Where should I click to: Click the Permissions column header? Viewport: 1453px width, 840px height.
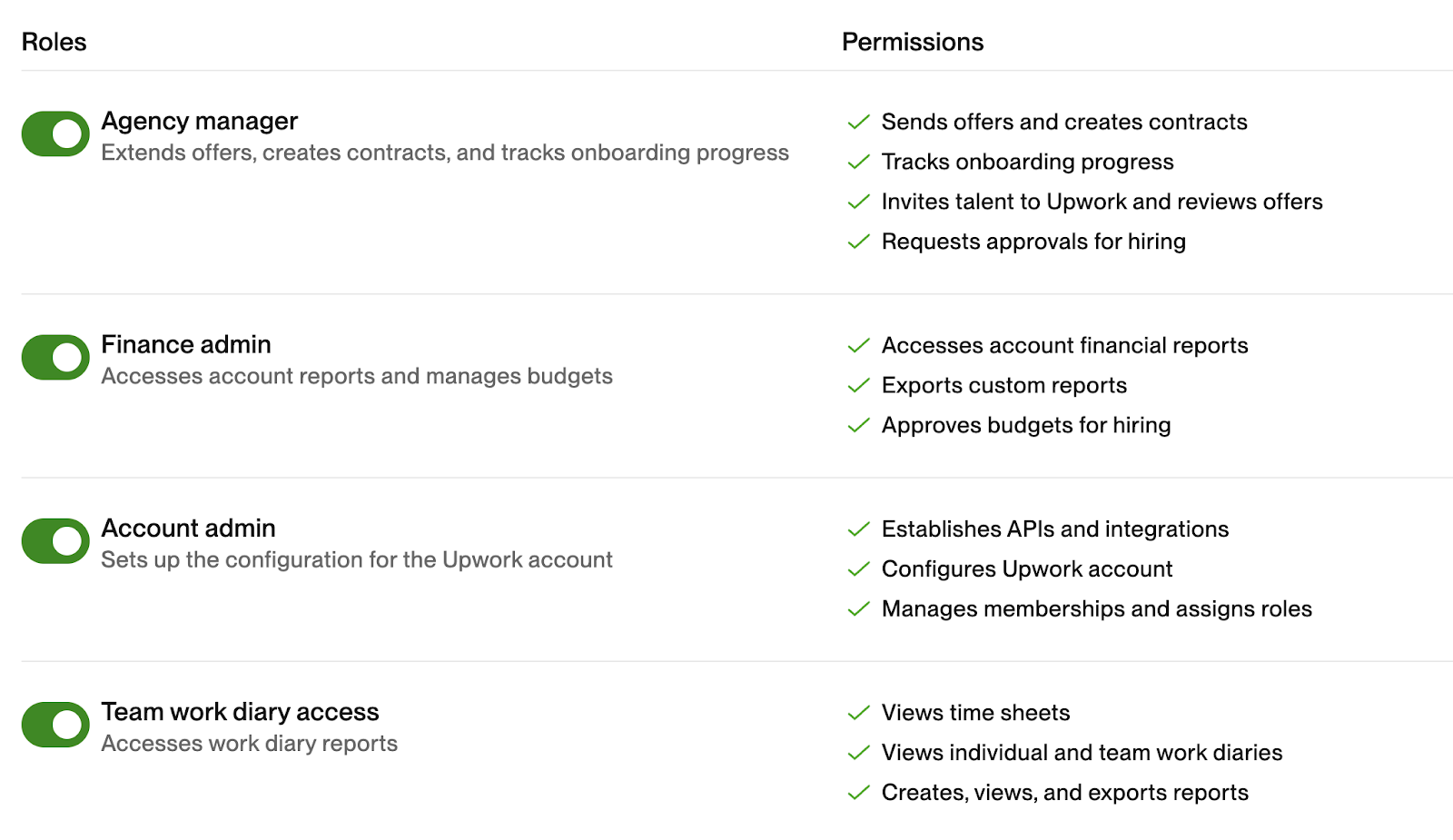point(913,42)
